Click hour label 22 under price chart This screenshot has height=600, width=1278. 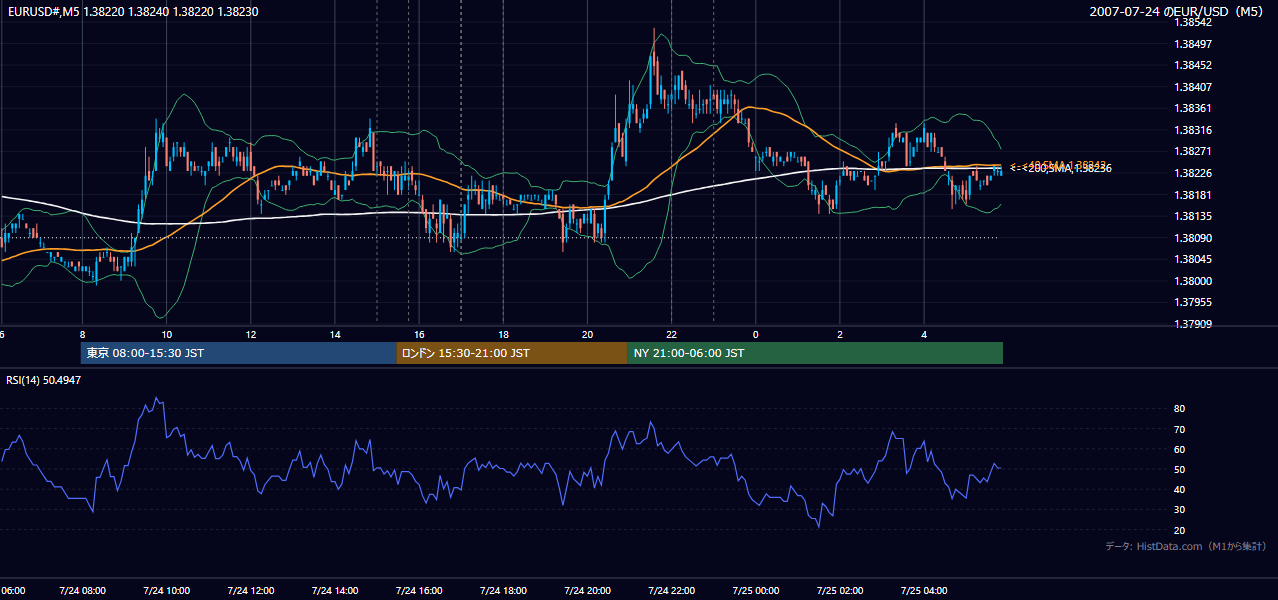(x=672, y=334)
